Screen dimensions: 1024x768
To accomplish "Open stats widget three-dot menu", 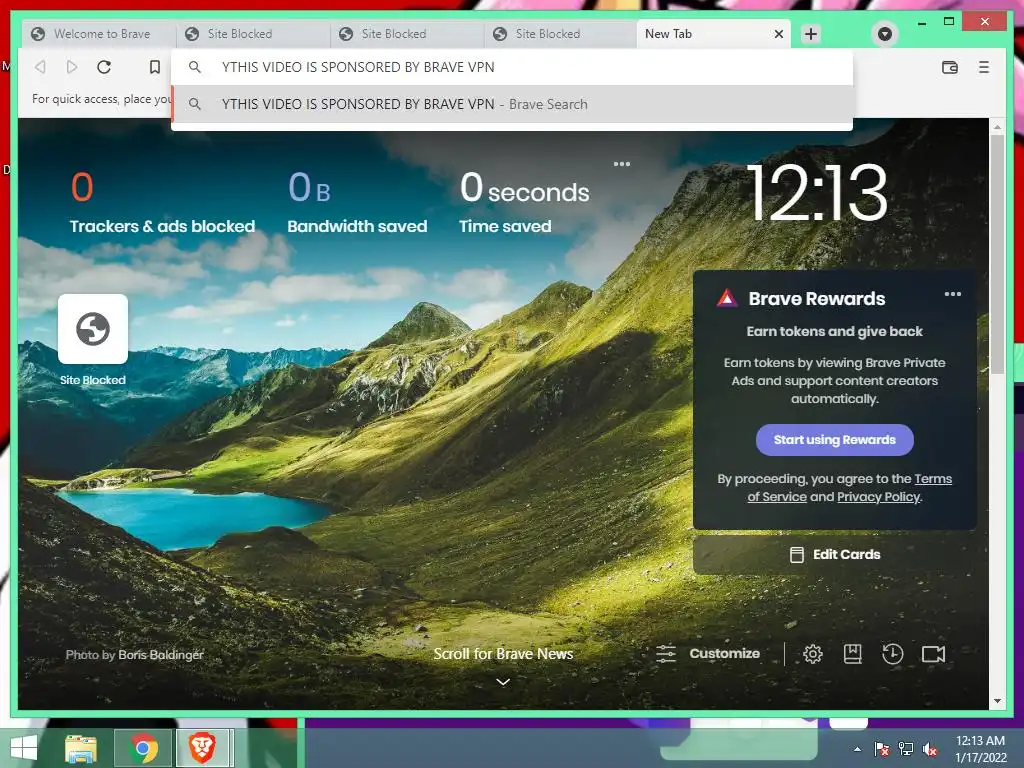I will point(622,164).
